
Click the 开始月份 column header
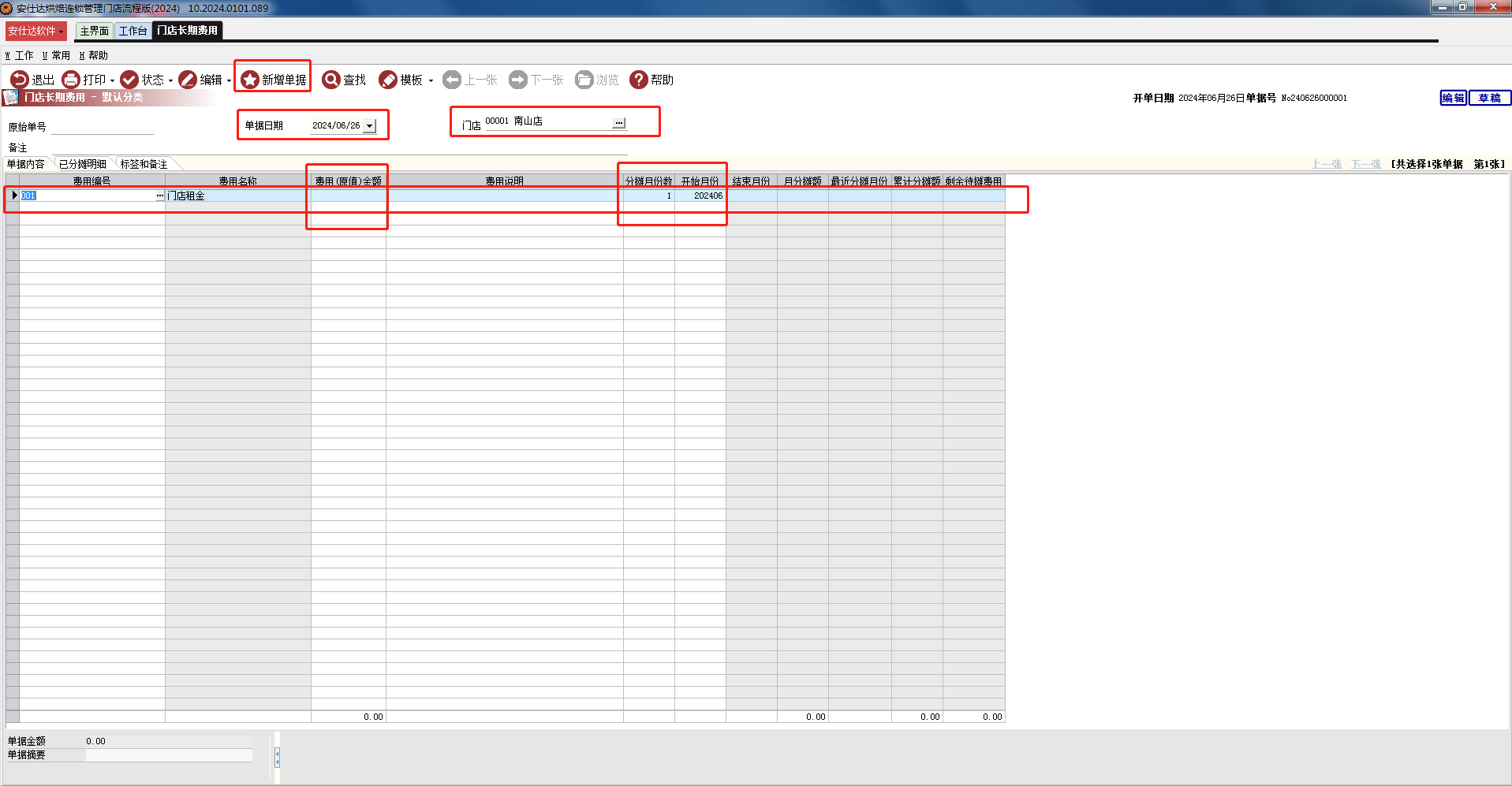tap(700, 181)
